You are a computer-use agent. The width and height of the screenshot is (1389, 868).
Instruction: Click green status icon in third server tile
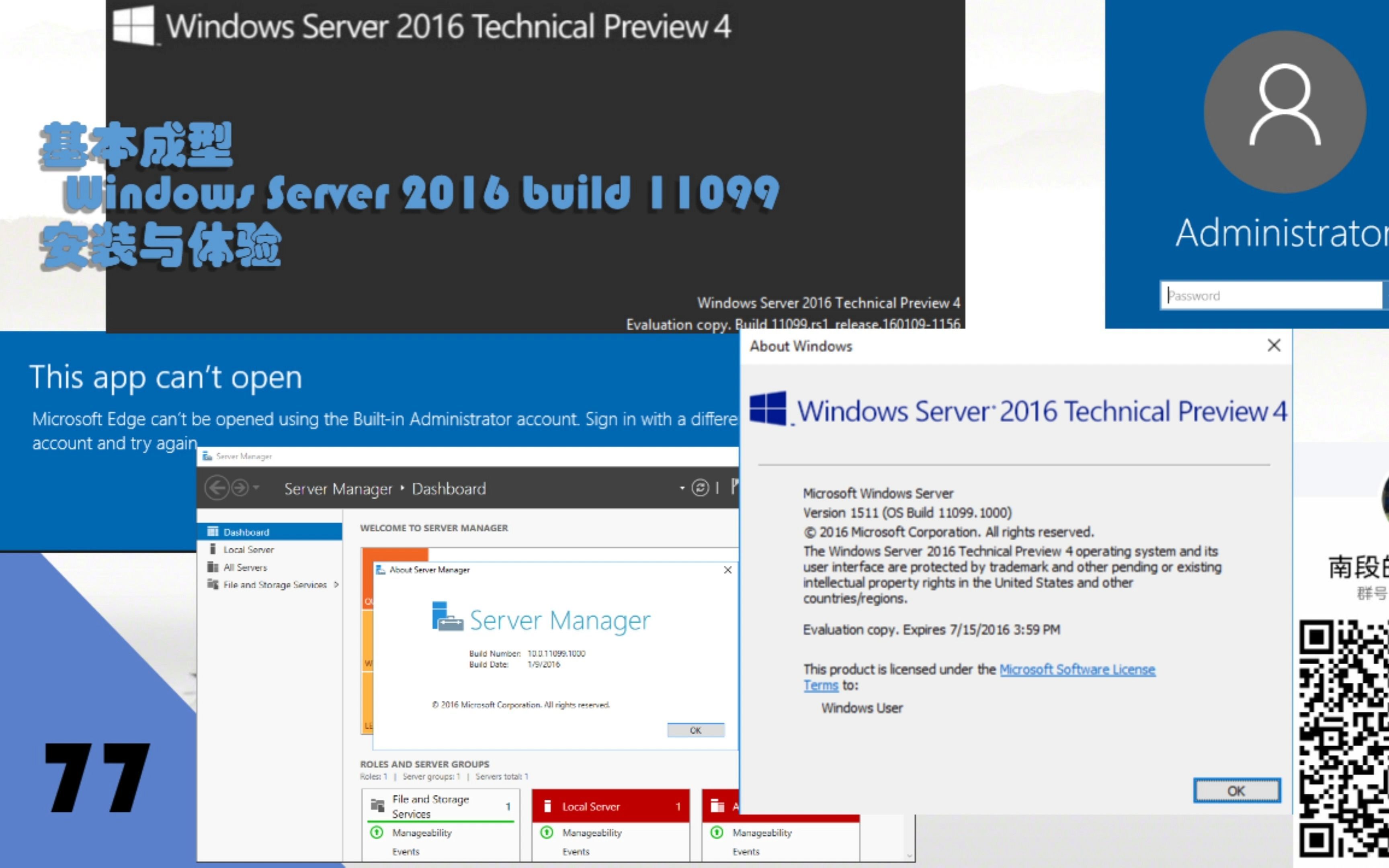click(716, 832)
